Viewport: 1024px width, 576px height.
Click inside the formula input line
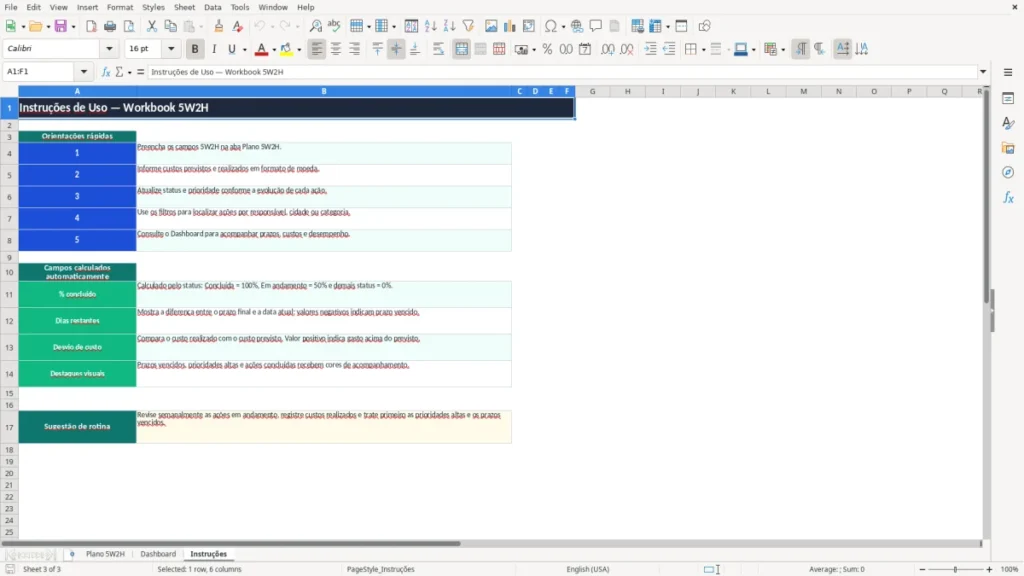(562, 72)
